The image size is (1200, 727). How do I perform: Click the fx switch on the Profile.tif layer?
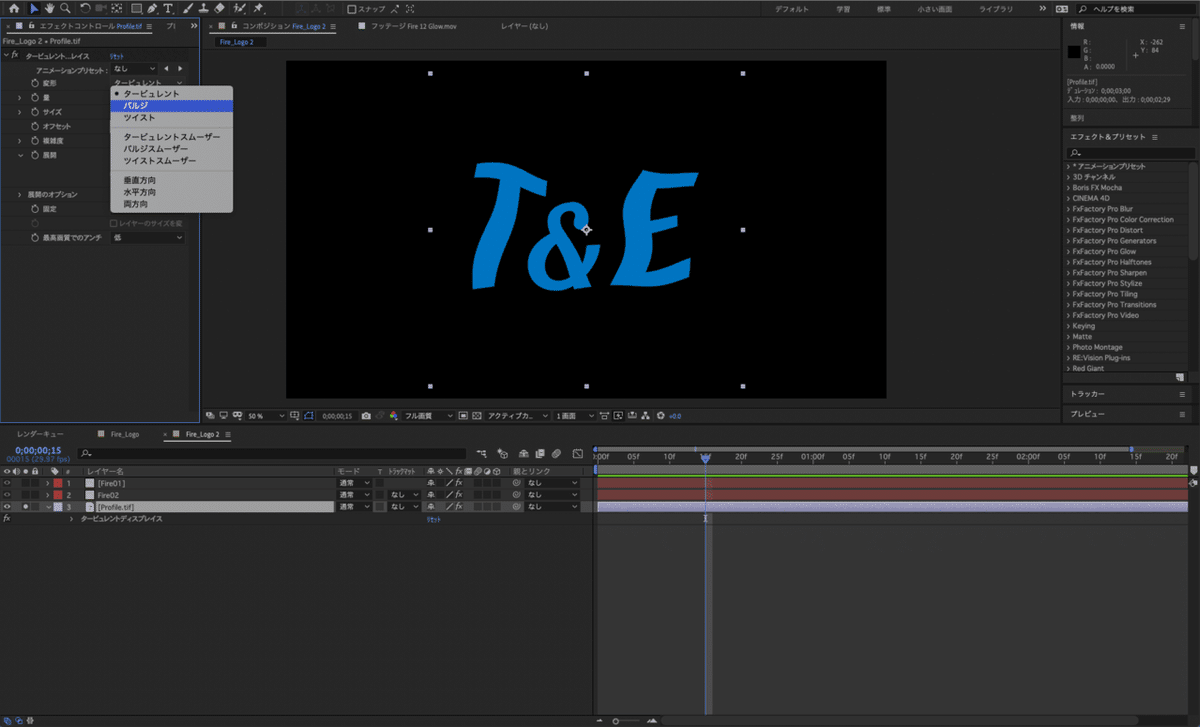[459, 507]
